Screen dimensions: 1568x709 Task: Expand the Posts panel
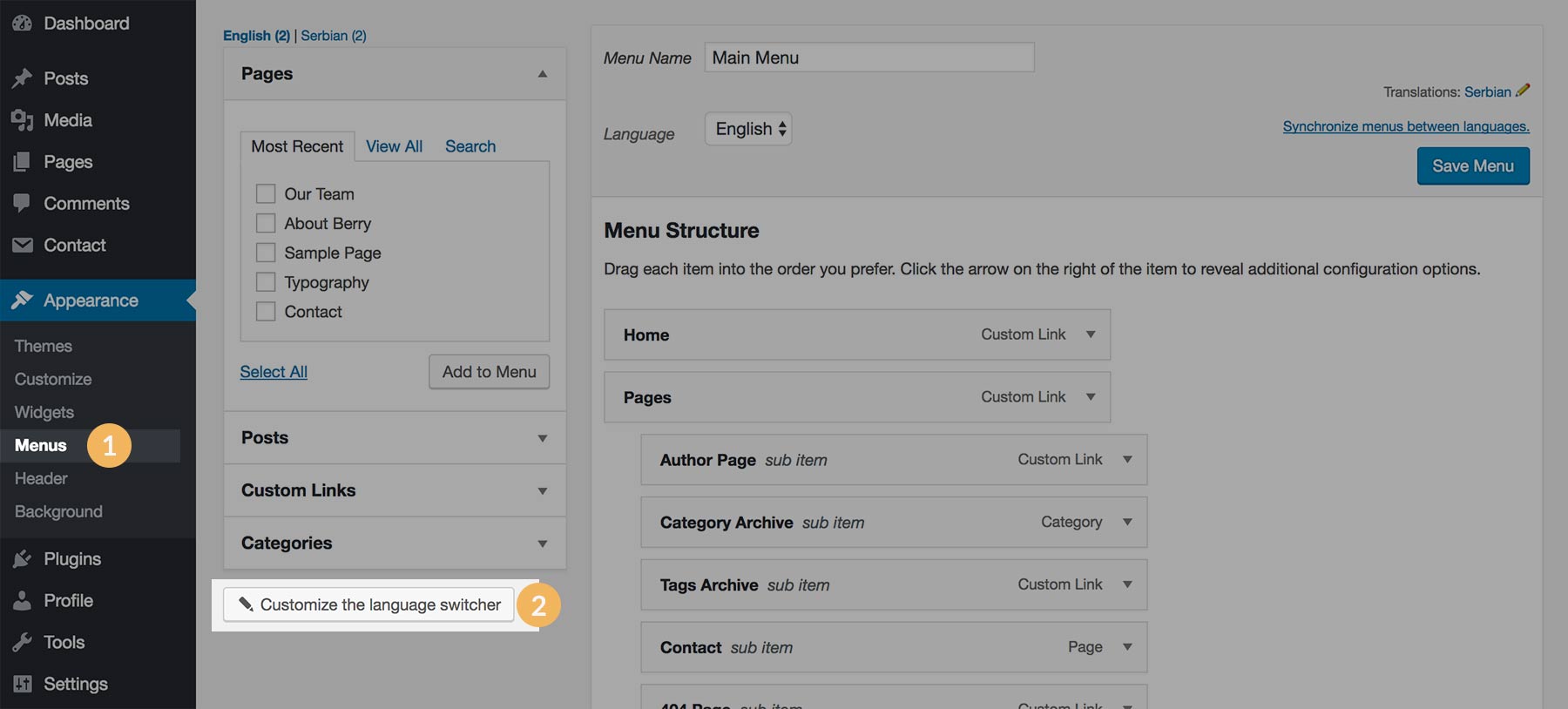click(543, 438)
